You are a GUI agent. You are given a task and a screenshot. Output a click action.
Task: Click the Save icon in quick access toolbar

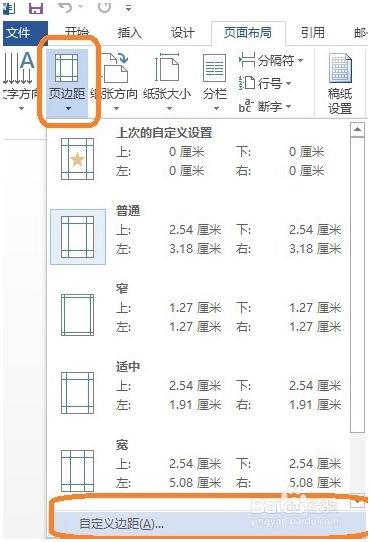click(x=36, y=7)
